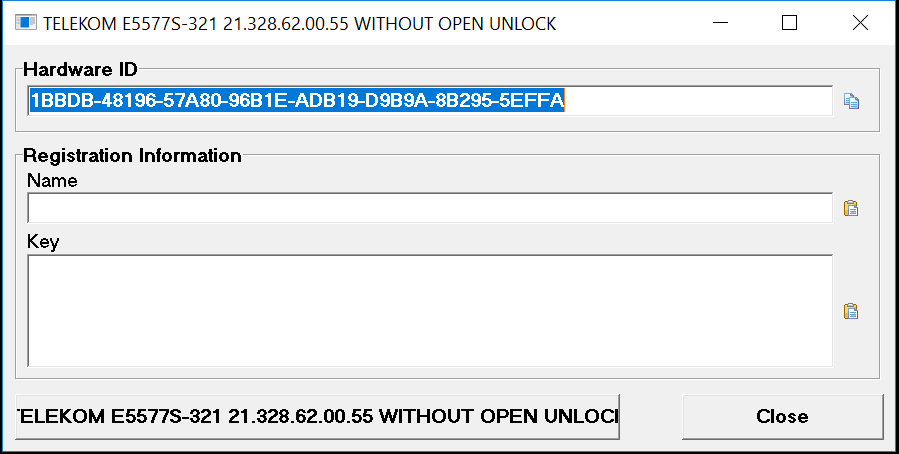
Task: Paste into Name using its clipboard icon
Action: tap(851, 208)
